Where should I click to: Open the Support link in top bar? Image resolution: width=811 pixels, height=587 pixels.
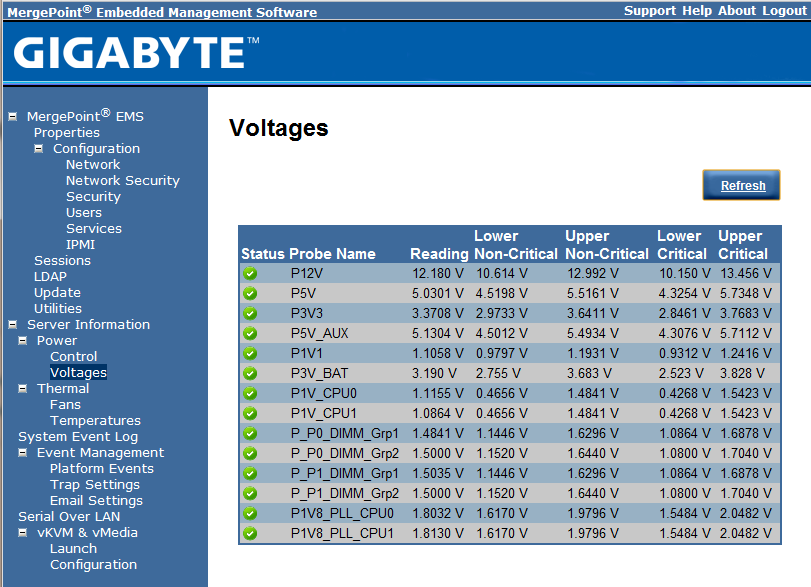click(x=650, y=10)
